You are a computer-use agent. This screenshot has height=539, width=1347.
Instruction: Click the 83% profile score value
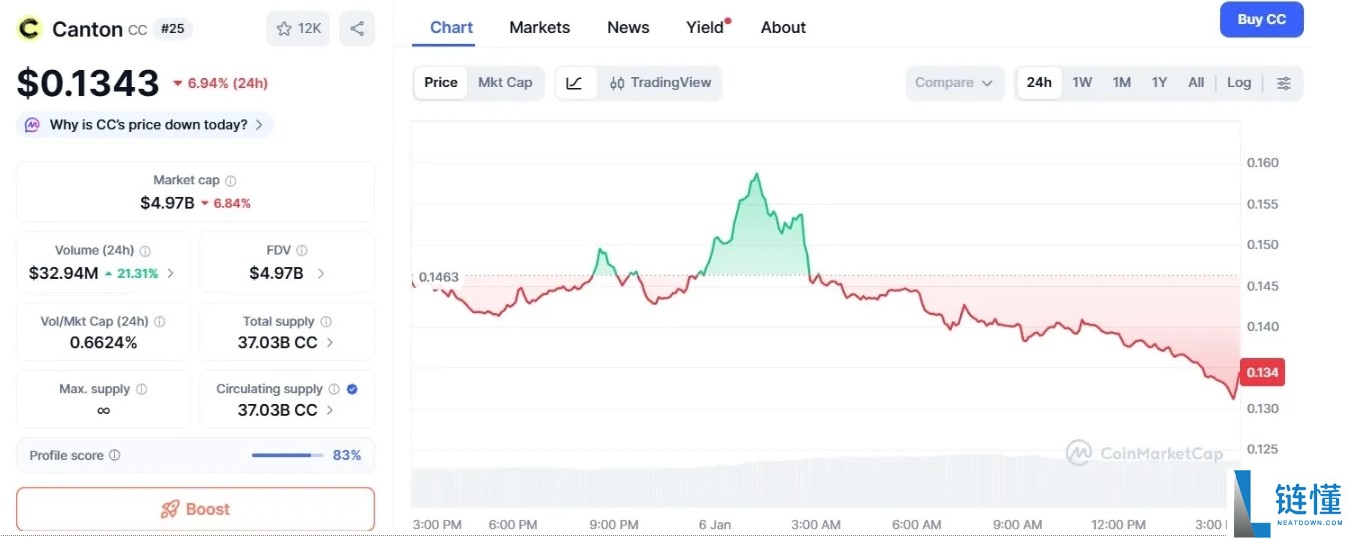[347, 455]
